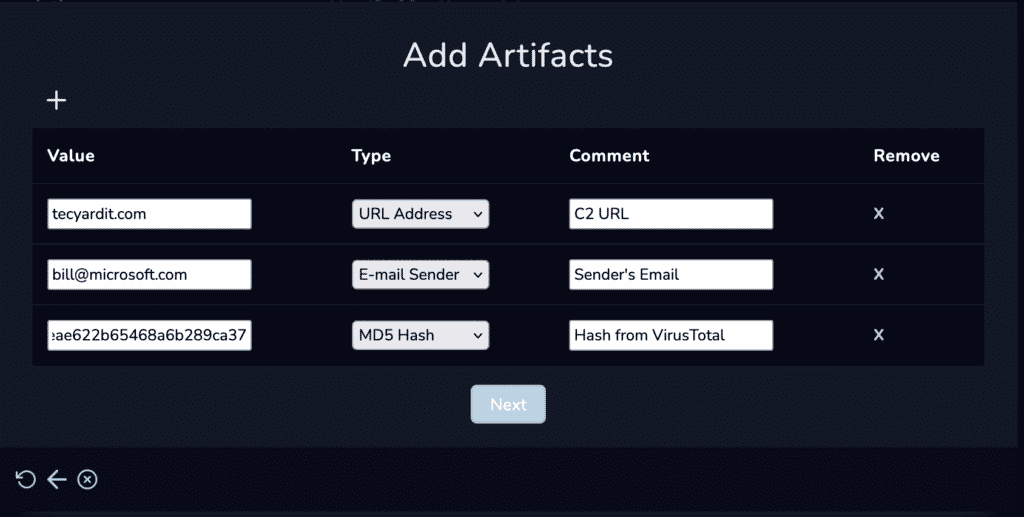Edit the hash value field

[x=150, y=336]
